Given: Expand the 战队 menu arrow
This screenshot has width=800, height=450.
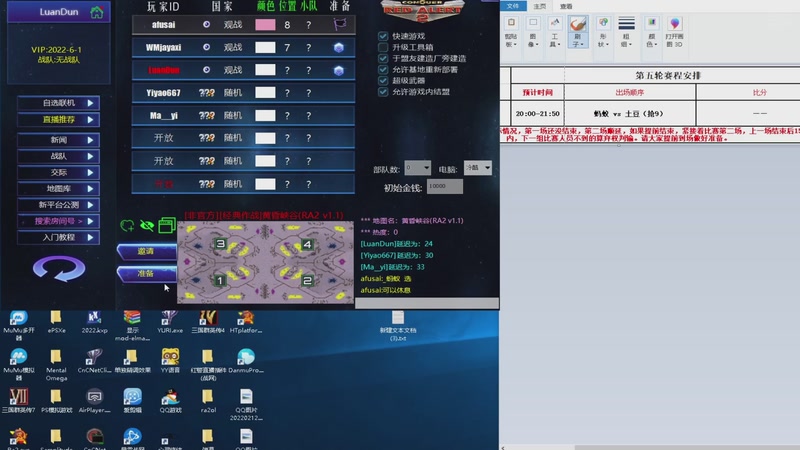Looking at the screenshot, I should [90, 156].
